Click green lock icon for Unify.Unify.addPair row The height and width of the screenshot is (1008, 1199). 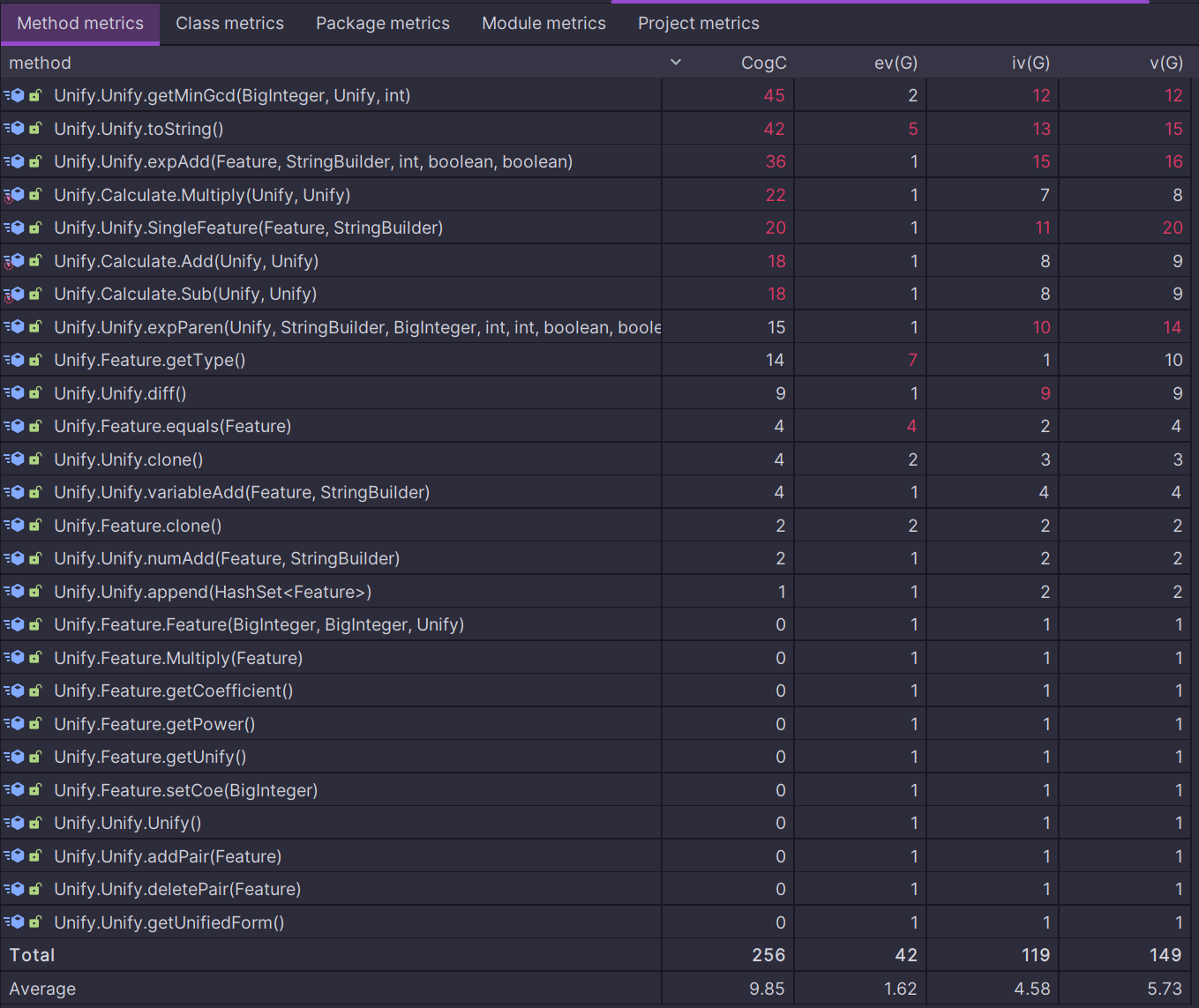35,856
